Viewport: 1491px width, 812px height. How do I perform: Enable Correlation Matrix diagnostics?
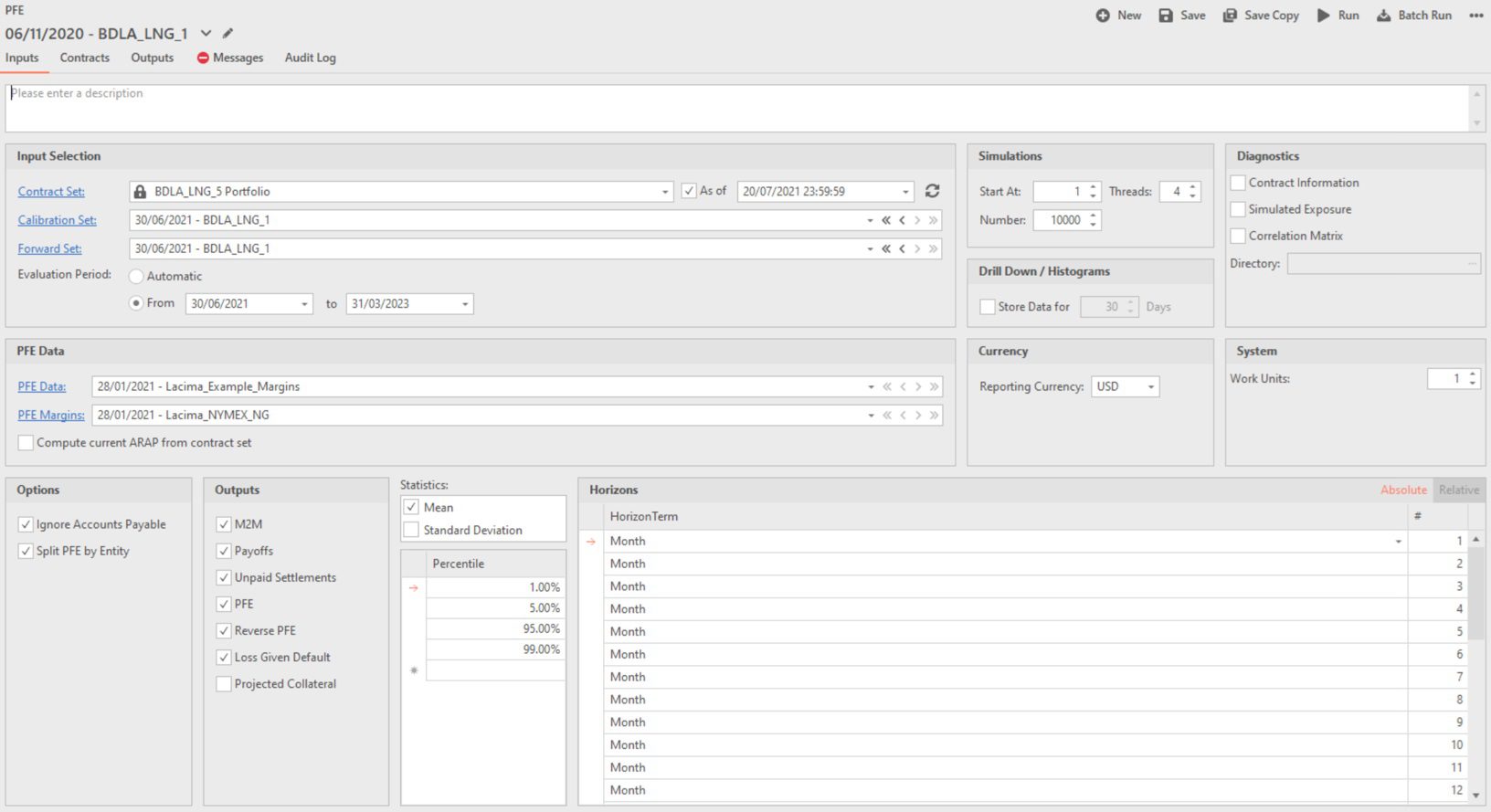[x=1238, y=236]
